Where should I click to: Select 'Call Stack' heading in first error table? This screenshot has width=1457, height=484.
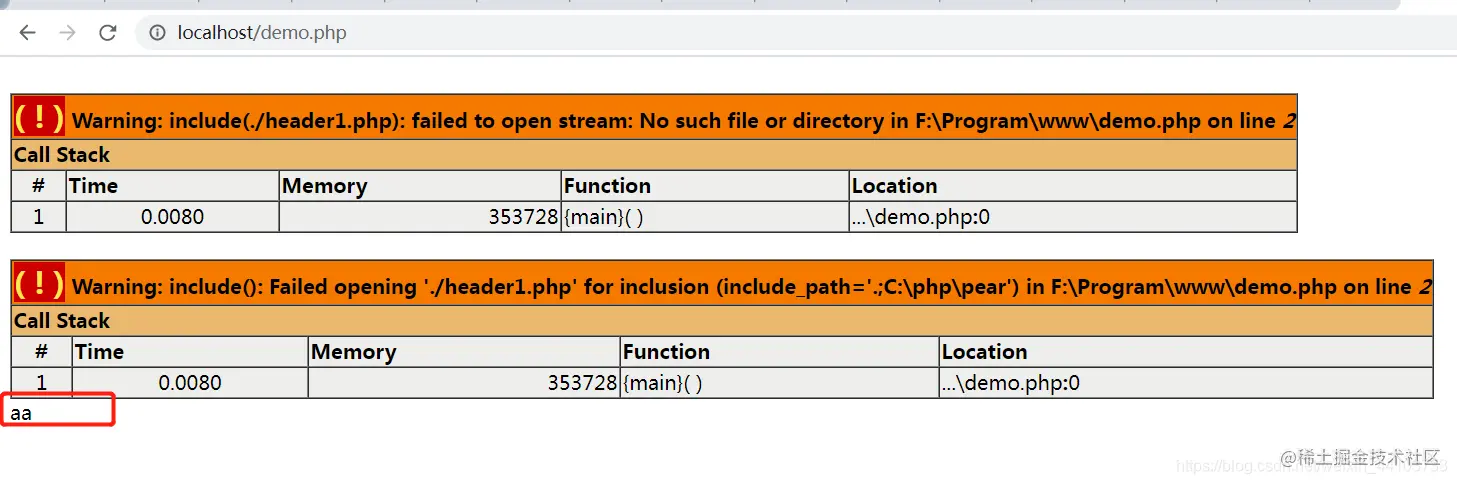[x=62, y=155]
